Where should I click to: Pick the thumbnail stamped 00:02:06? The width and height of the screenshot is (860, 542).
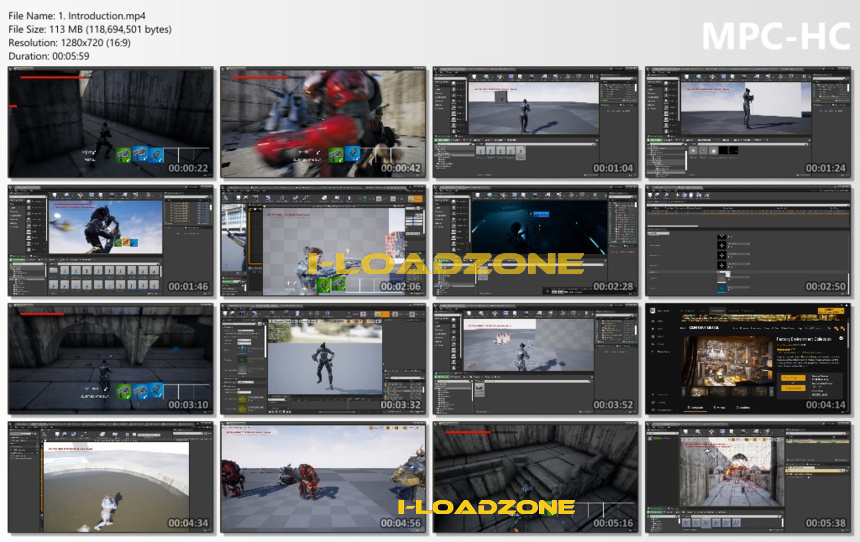(x=323, y=241)
